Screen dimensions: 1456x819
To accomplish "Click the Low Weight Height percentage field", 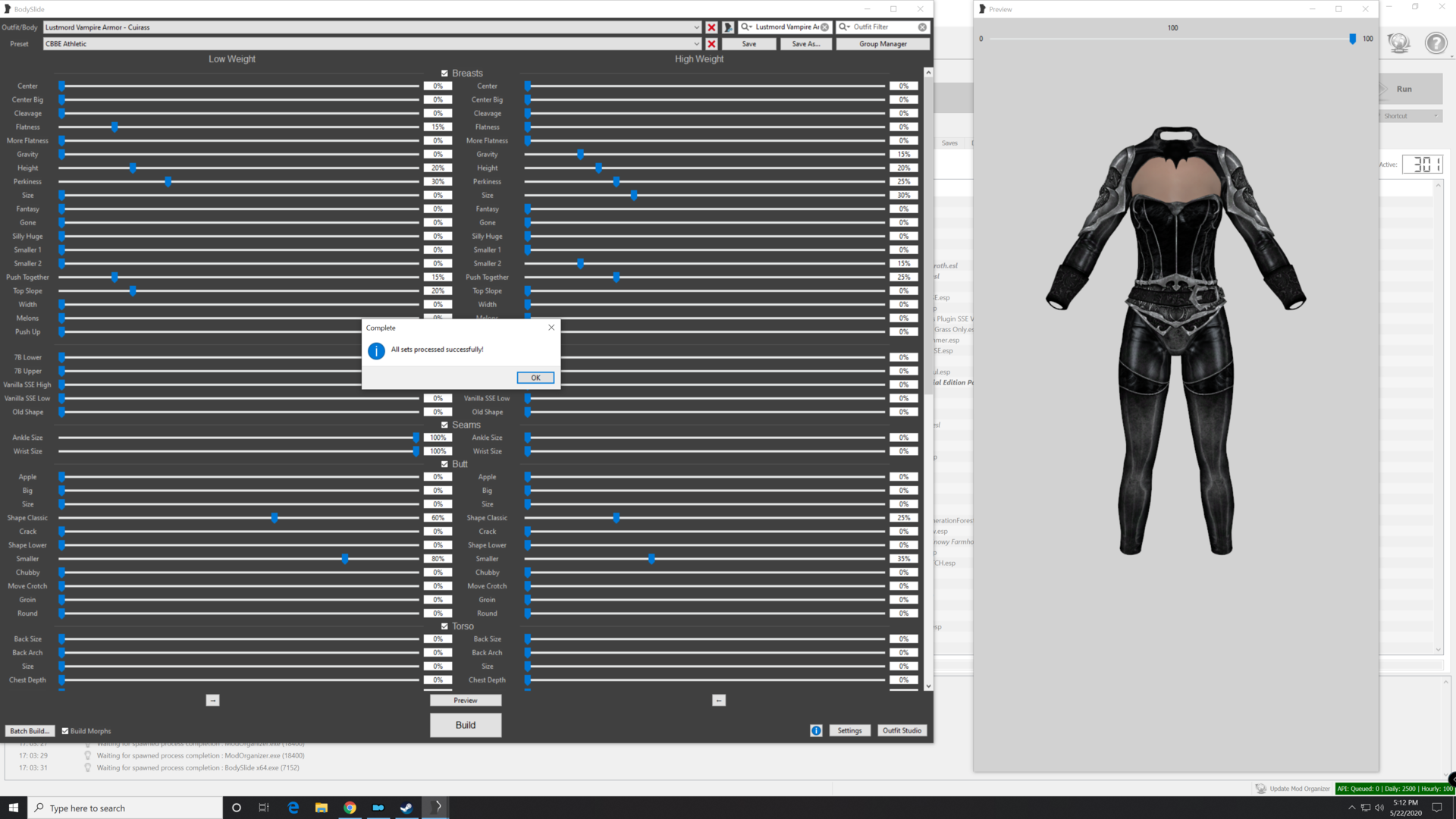I will tap(438, 168).
